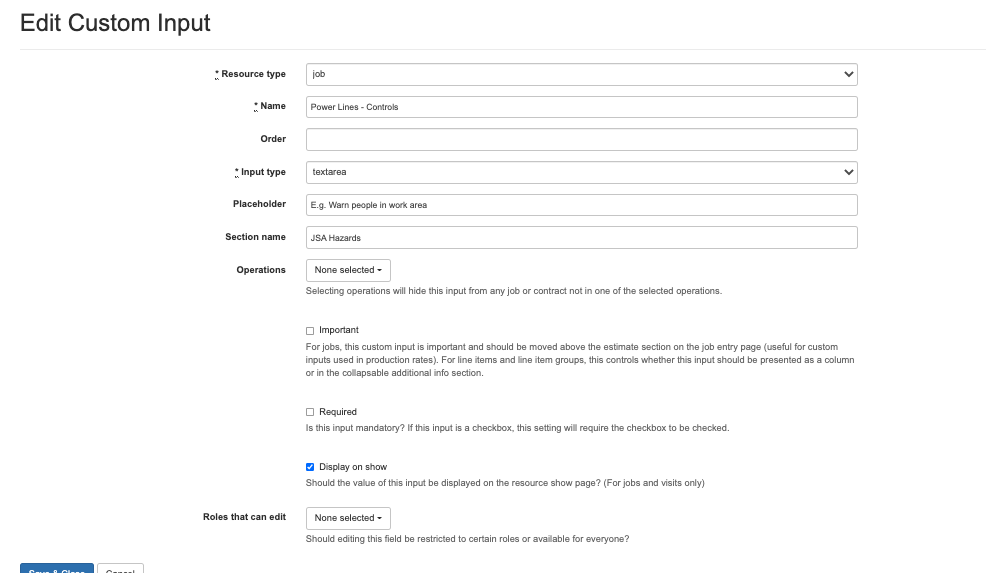
Task: Click the empty Order input field
Action: [581, 139]
